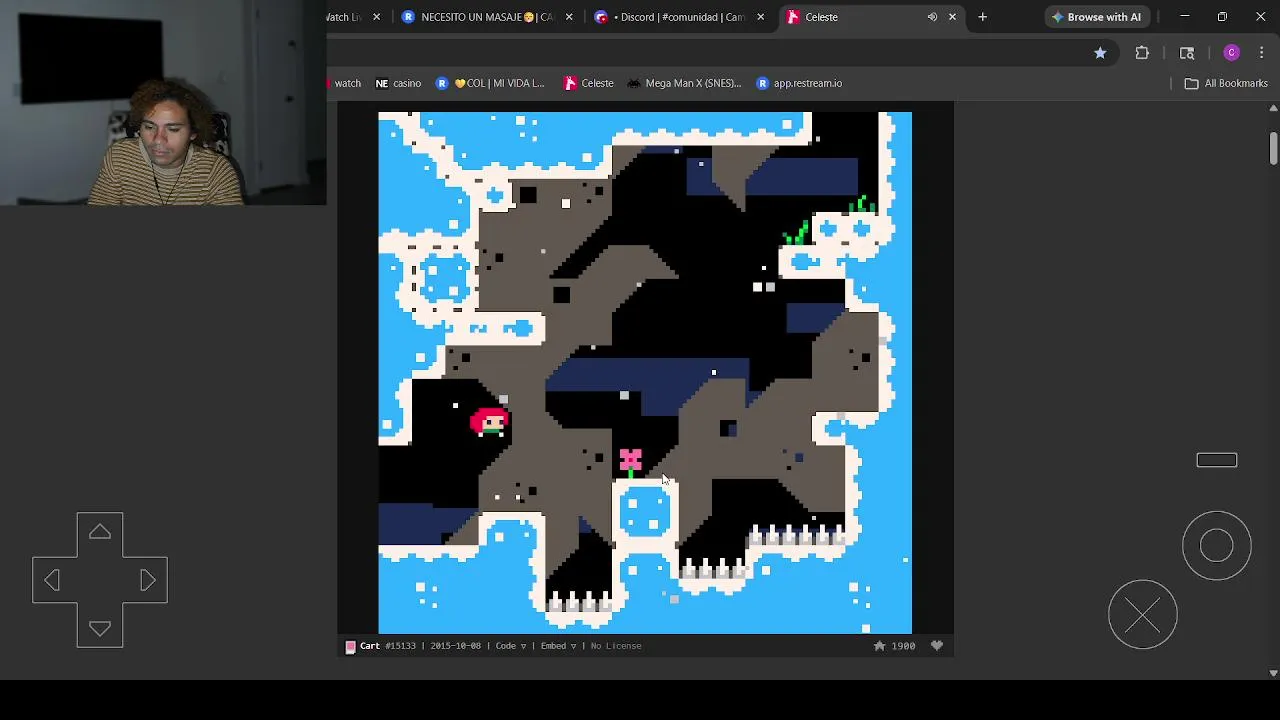Open the Chrome three-dot menu
This screenshot has height=720, width=1280.
1262,53
